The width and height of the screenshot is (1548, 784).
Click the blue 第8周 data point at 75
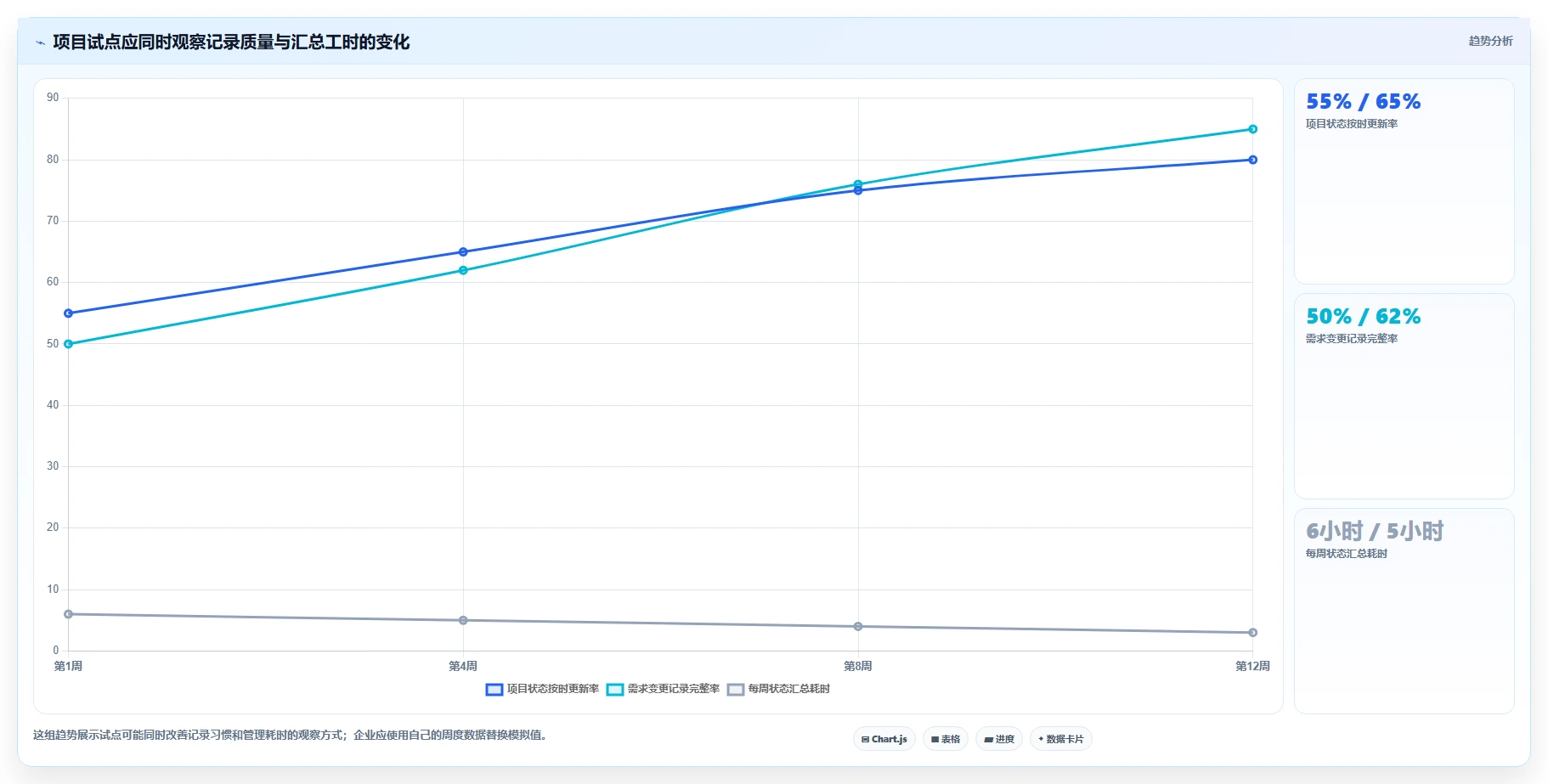[x=858, y=191]
